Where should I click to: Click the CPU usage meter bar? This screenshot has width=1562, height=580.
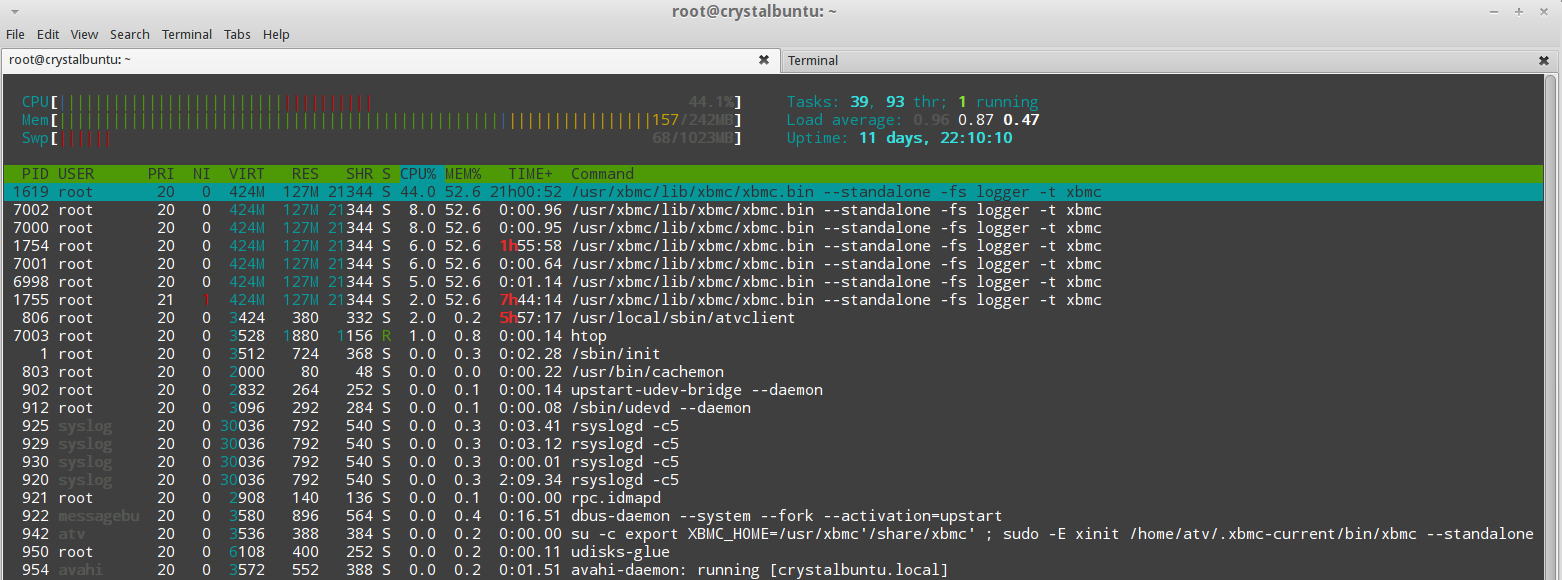pos(382,102)
